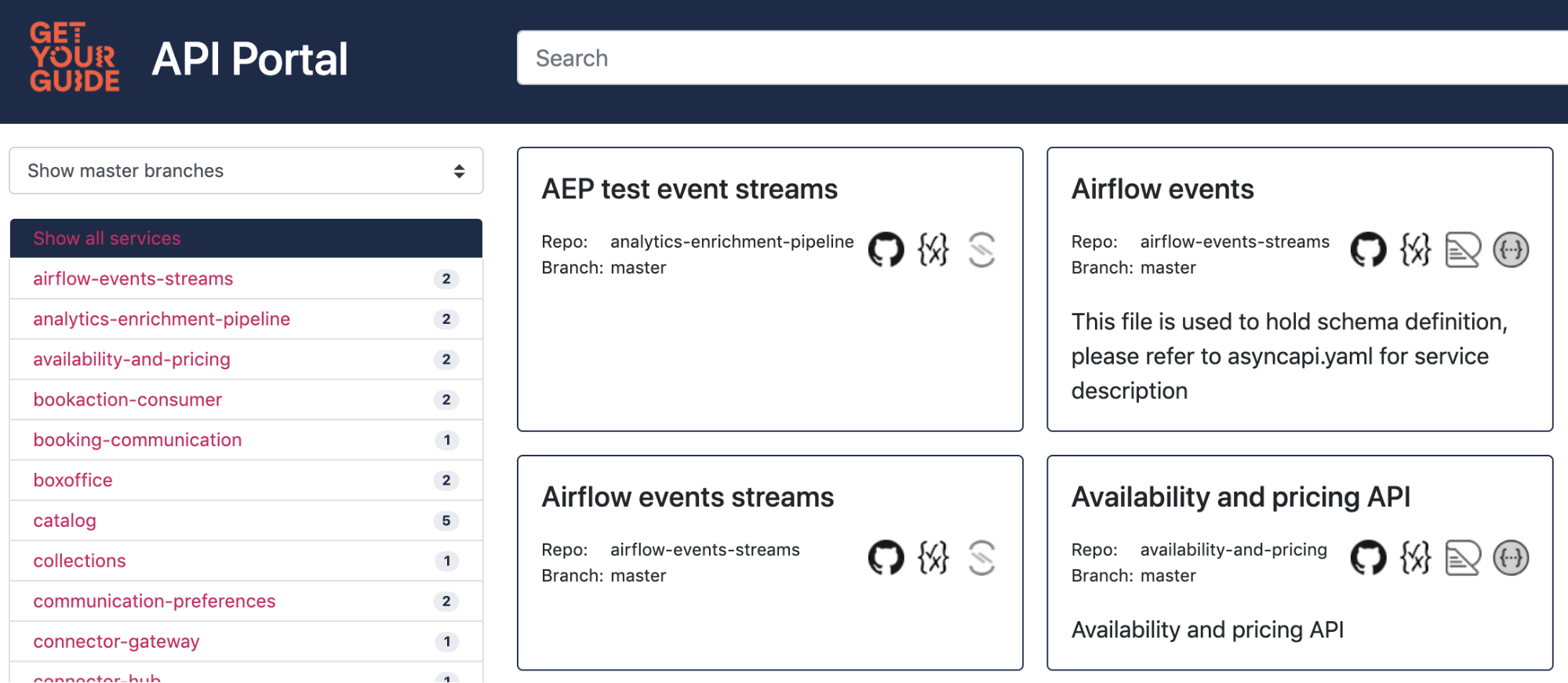Select communication-preferences in the service list
The width and height of the screenshot is (1568, 683).
[246, 601]
